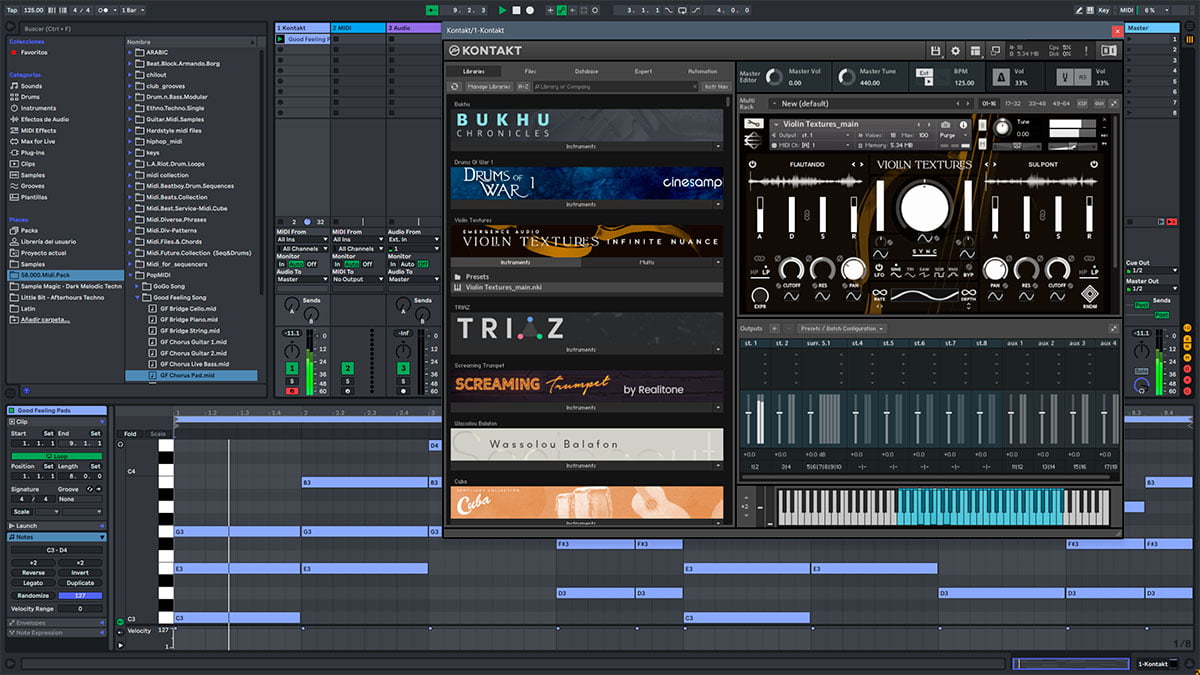The image size is (1200, 675).
Task: Open the Kontakt save menu icon
Action: [935, 51]
